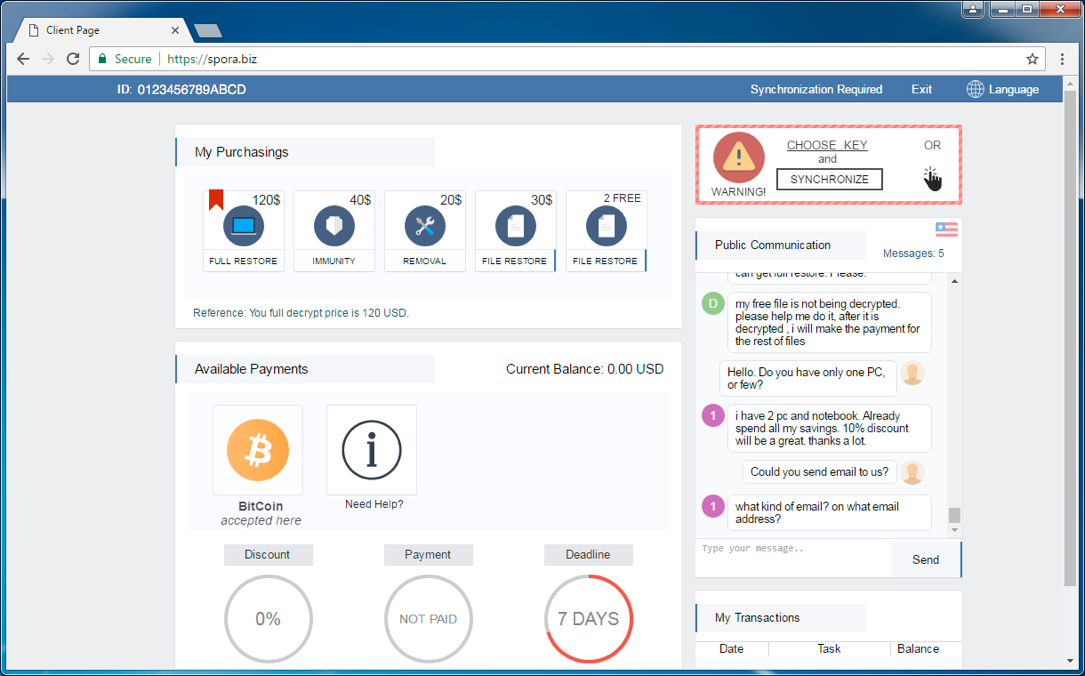
Task: Open the Need Help info icon
Action: [372, 450]
